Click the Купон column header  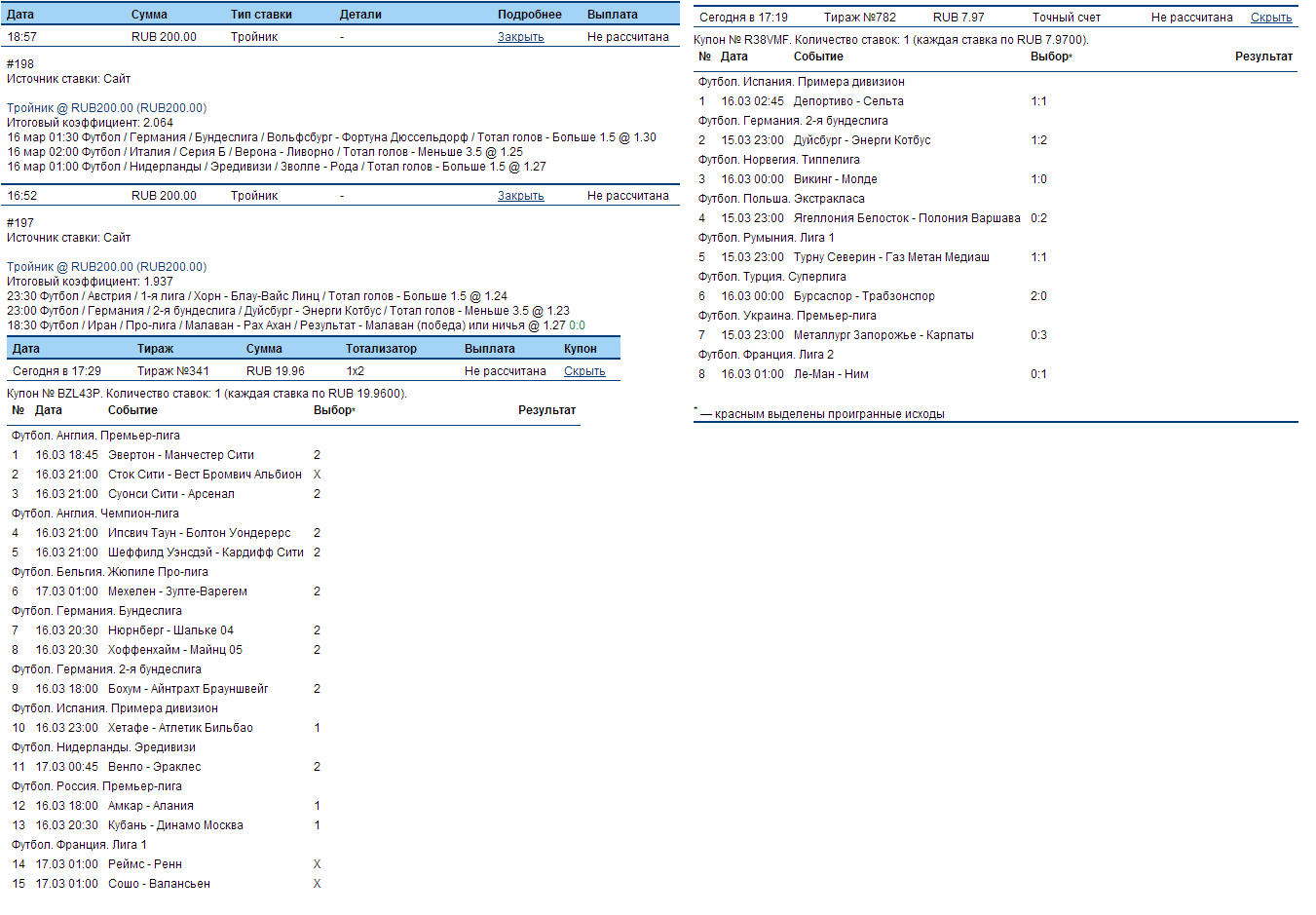coord(581,349)
